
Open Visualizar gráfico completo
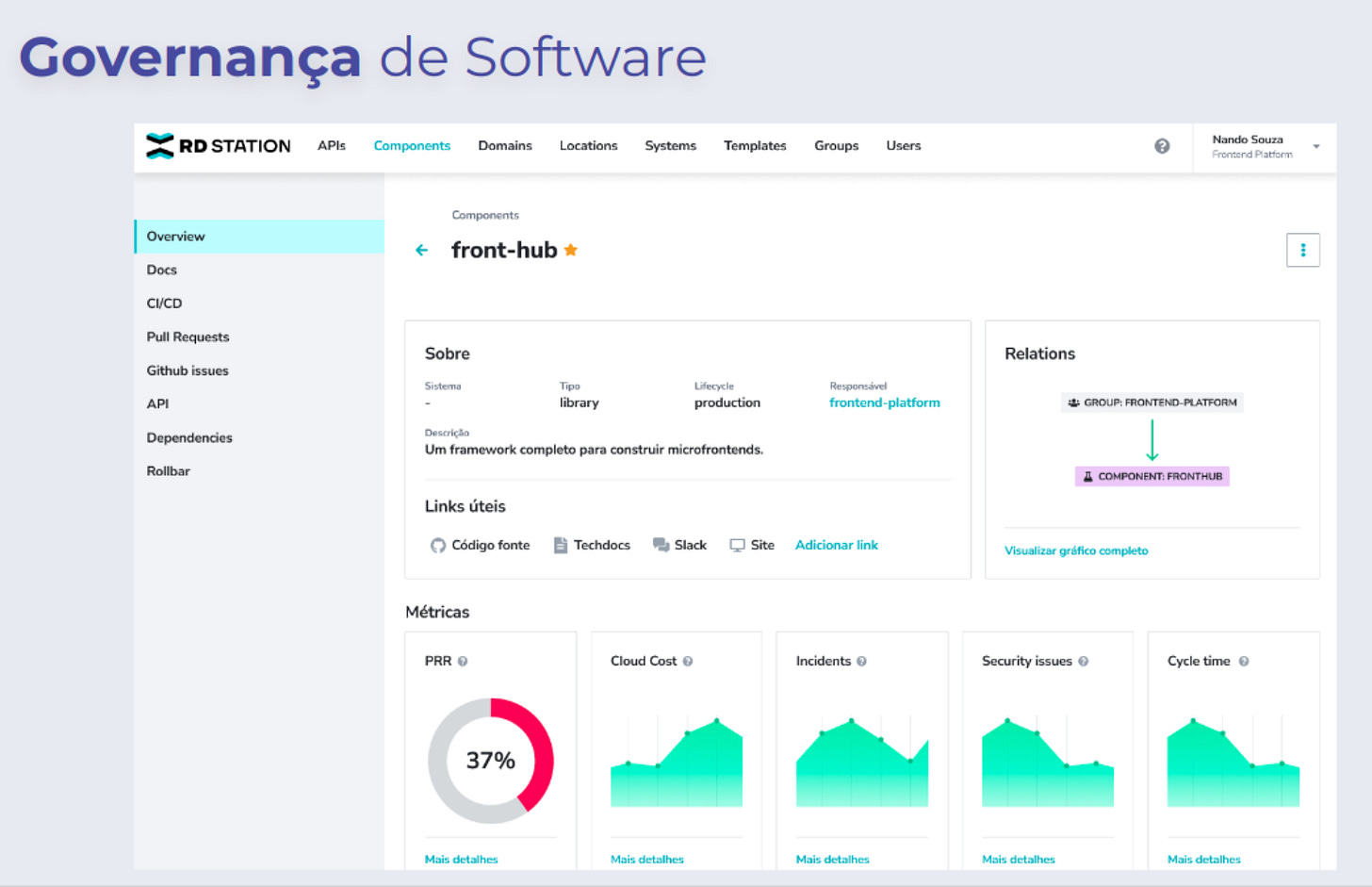(x=1077, y=550)
